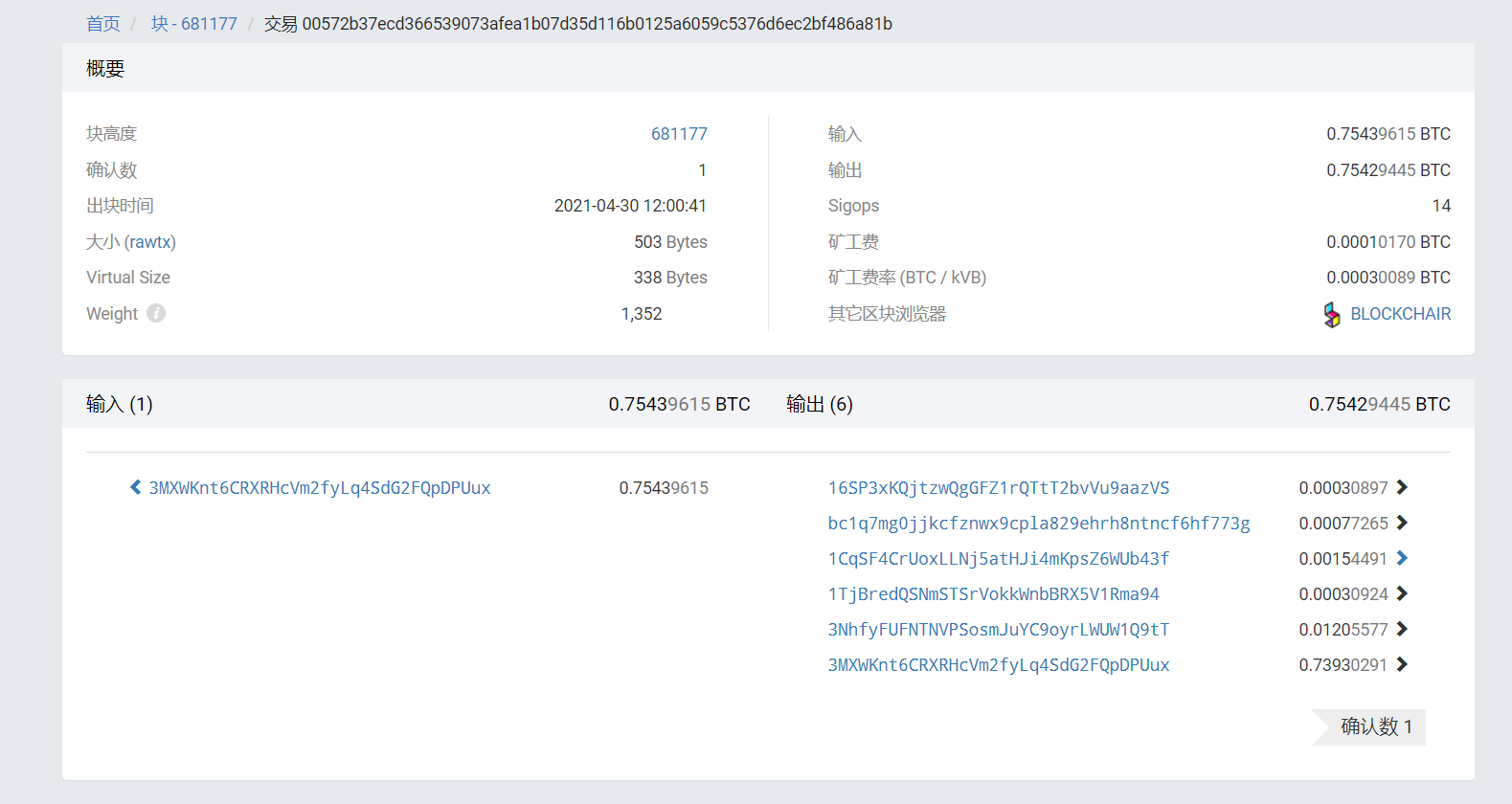Open the rawtx link

(150, 242)
